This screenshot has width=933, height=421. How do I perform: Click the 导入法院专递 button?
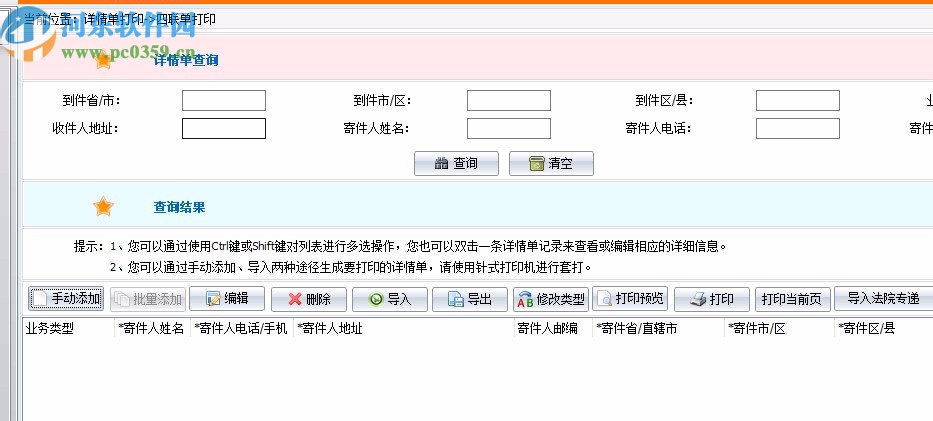(x=884, y=299)
